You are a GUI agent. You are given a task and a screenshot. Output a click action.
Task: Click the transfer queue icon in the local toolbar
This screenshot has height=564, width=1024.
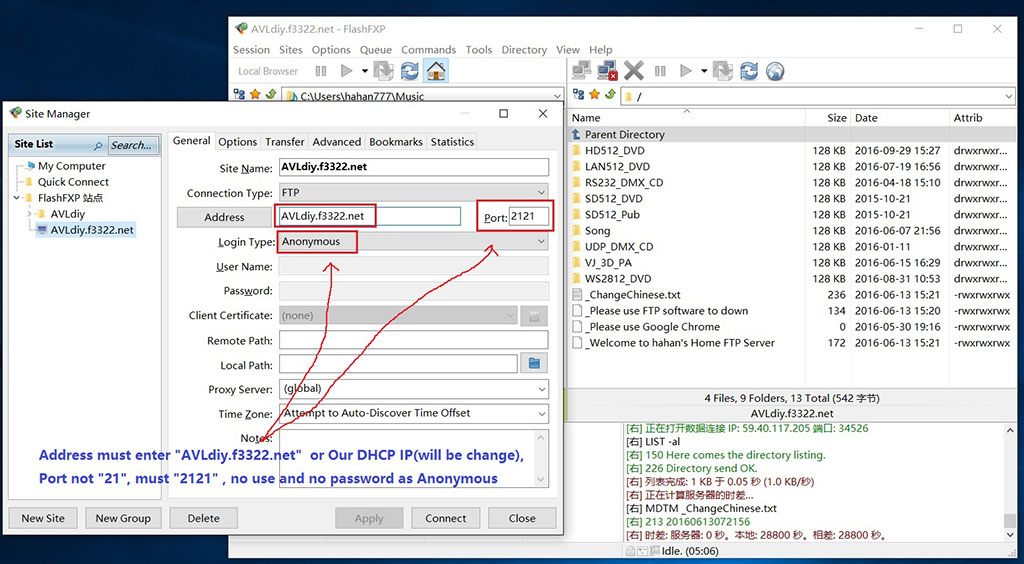click(385, 70)
